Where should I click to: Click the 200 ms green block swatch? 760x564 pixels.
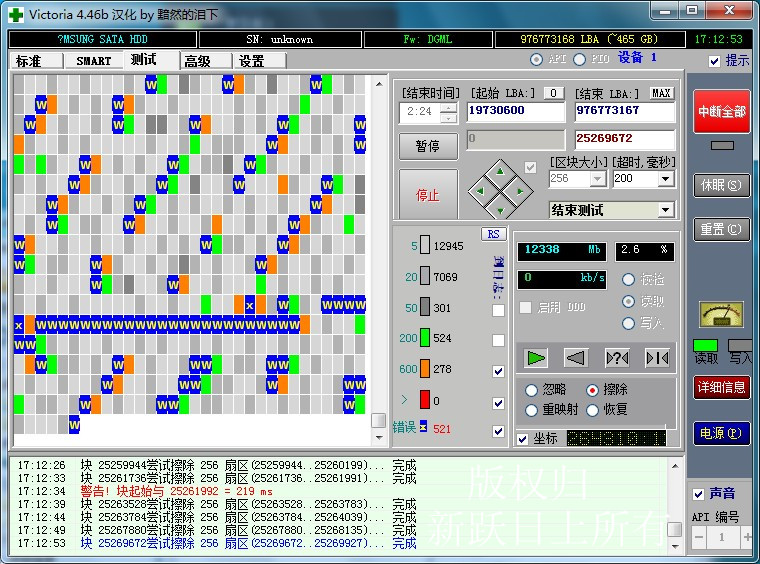tap(425, 337)
